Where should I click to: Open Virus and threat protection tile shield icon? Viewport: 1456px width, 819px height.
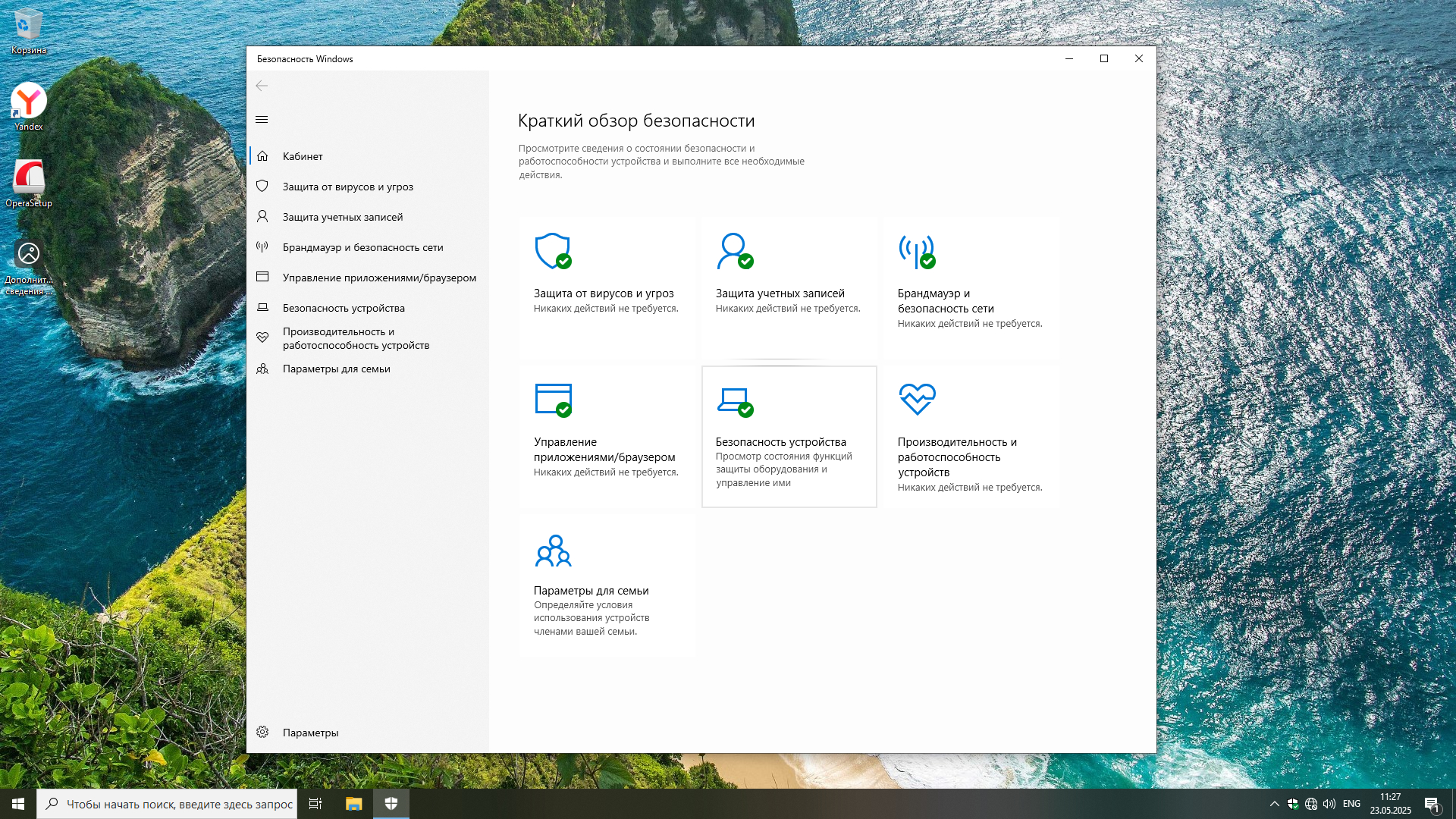click(x=553, y=251)
